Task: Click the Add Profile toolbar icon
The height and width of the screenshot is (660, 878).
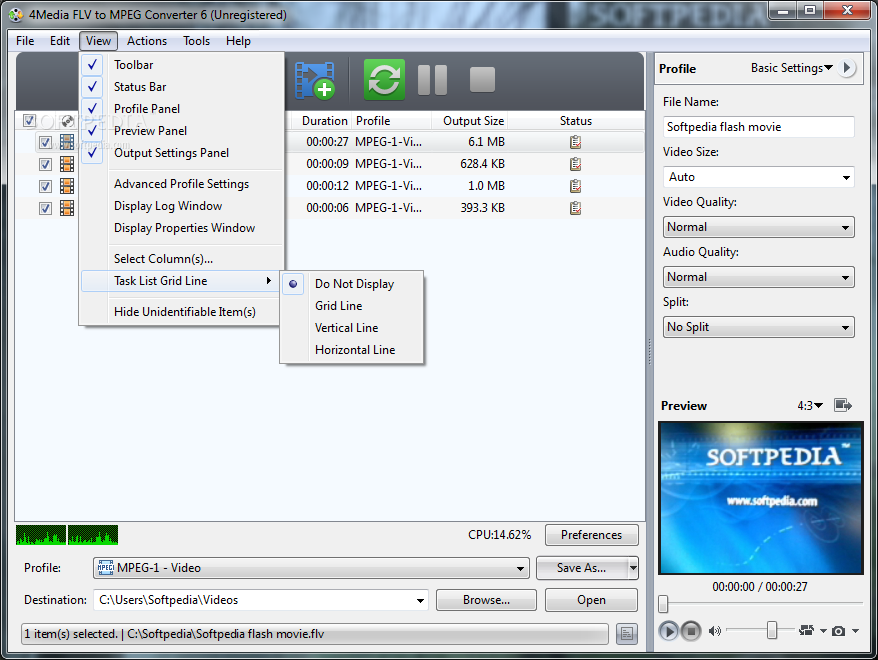Action: coord(314,80)
